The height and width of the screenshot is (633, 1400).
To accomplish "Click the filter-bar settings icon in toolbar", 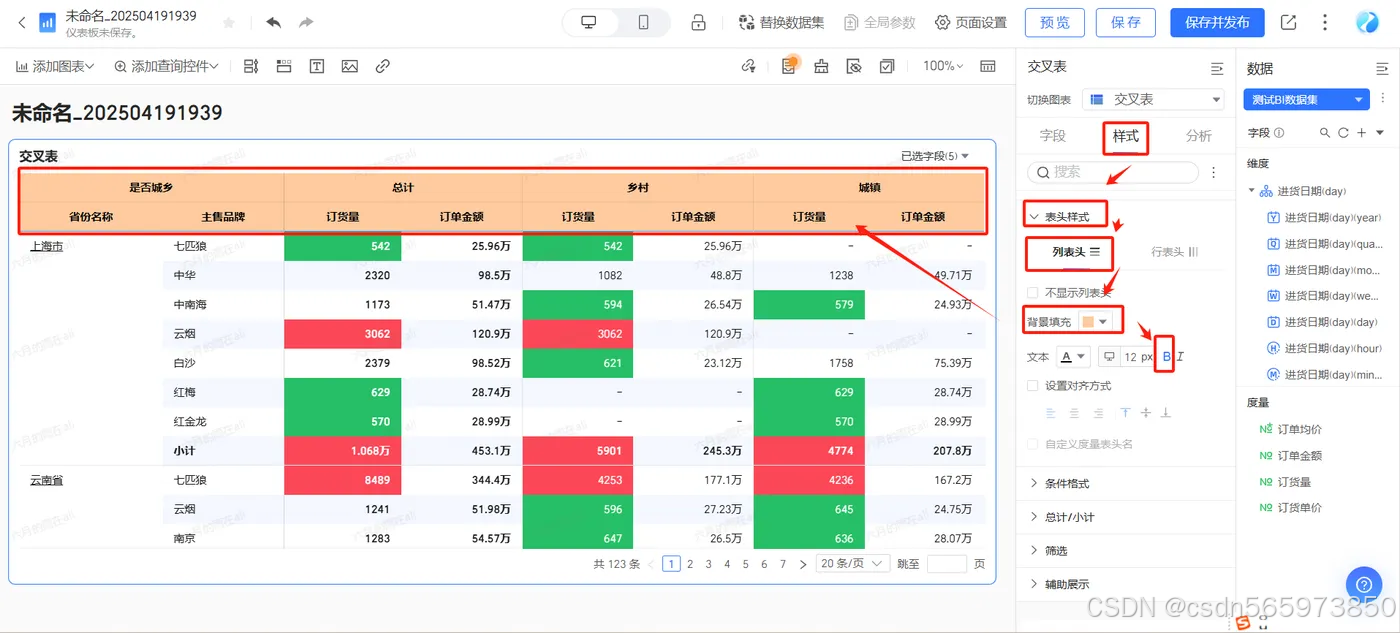I will (x=251, y=66).
